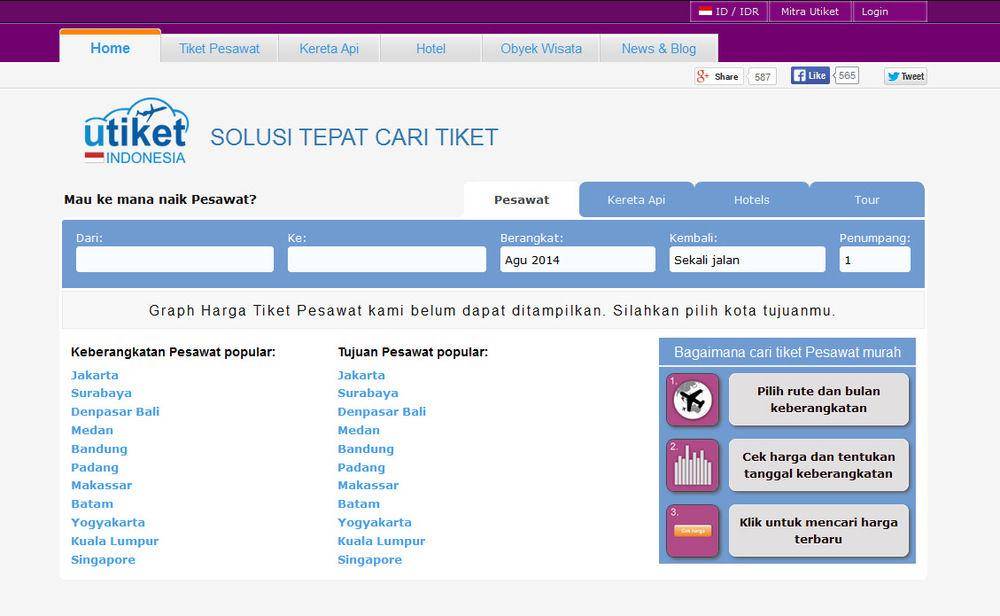This screenshot has width=1000, height=616.
Task: Click the Indonesian flag ID / IDR selector
Action: tap(729, 11)
